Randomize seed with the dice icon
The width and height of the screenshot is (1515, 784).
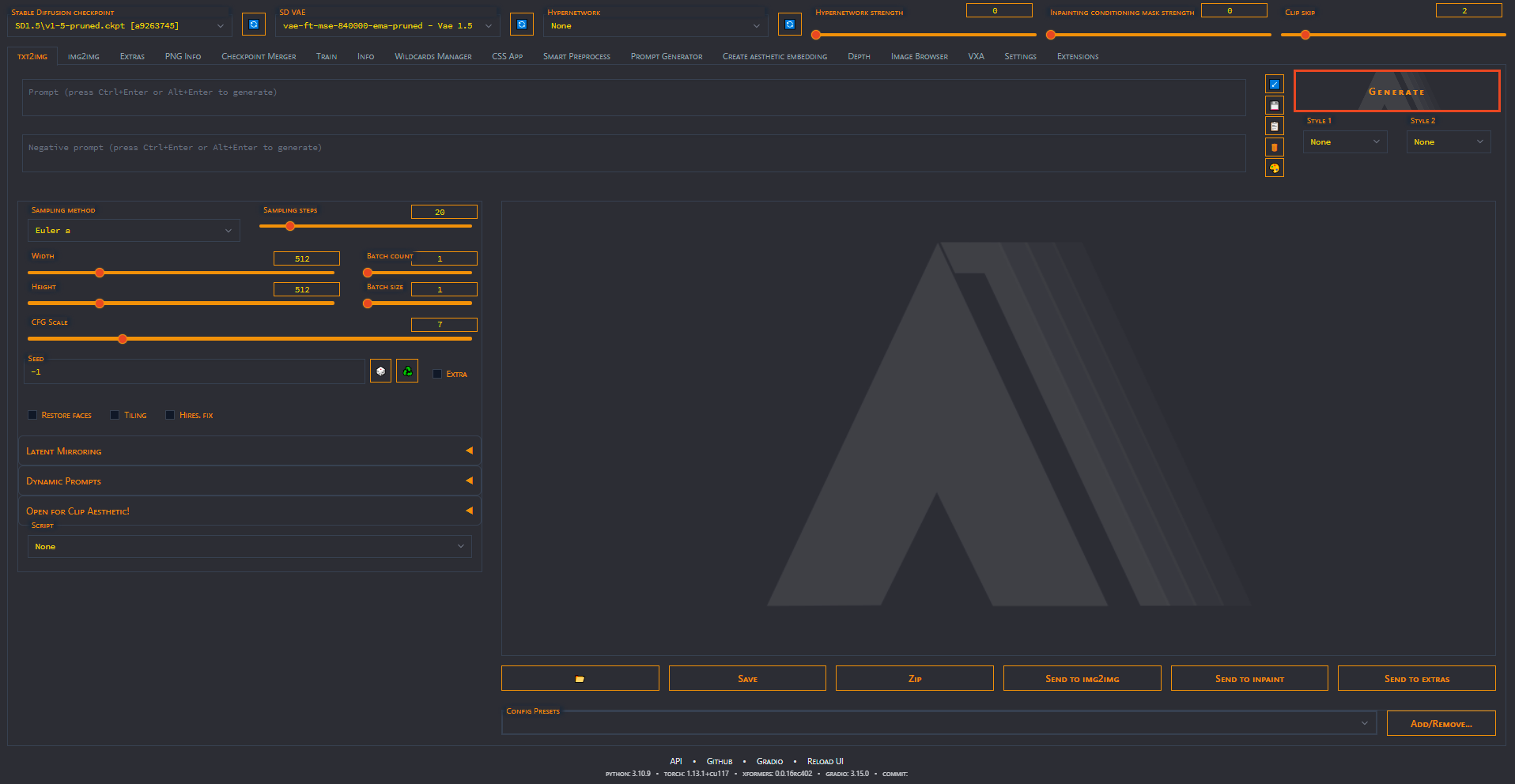click(381, 371)
